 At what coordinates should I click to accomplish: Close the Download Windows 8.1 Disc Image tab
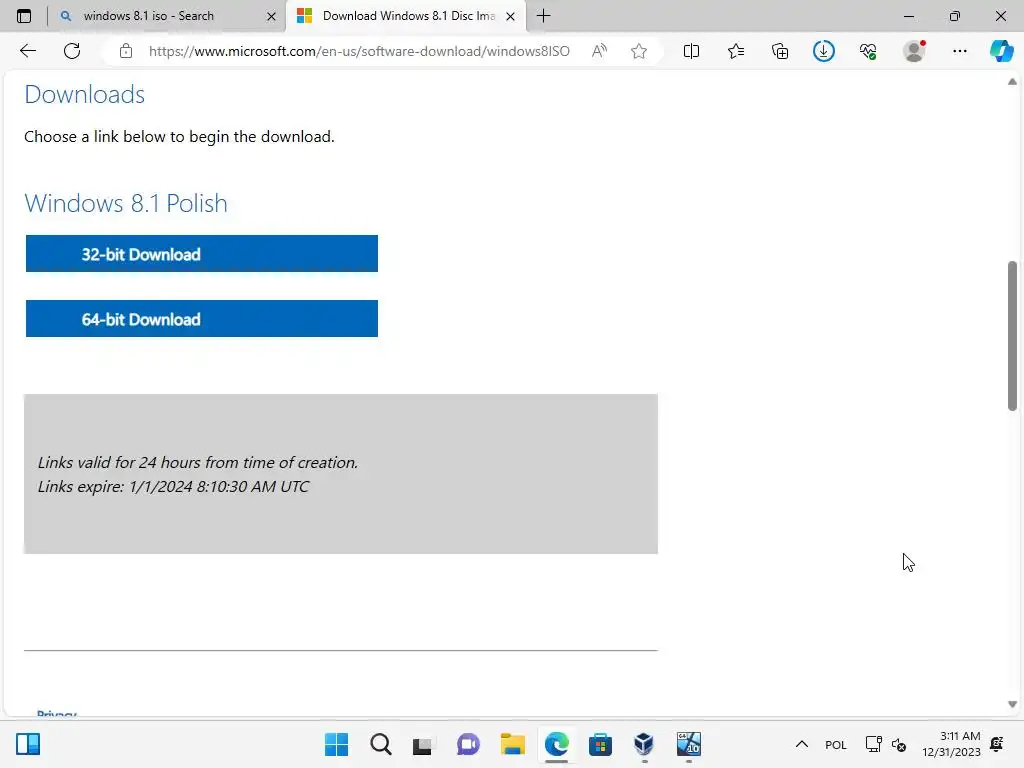click(x=511, y=16)
